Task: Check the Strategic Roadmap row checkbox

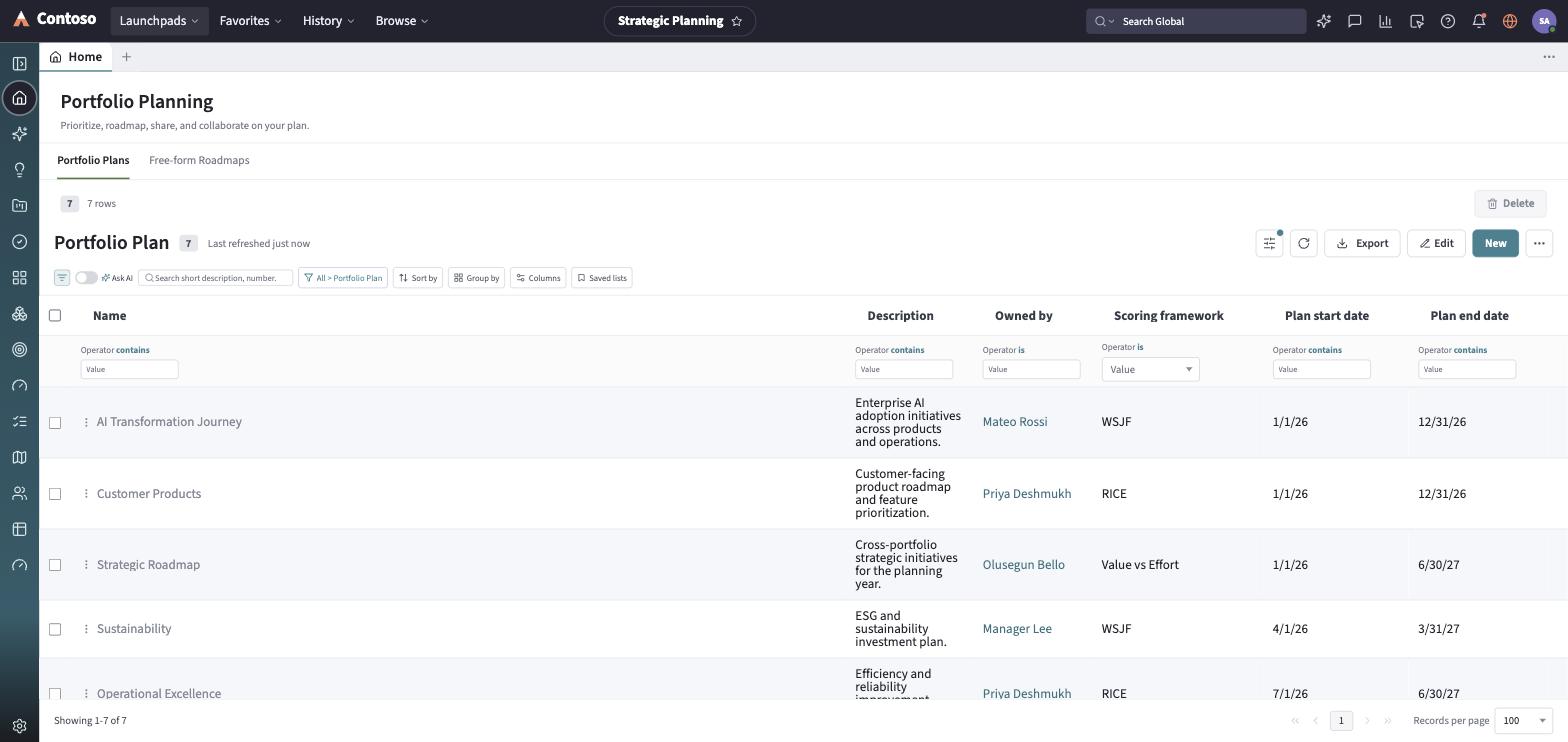Action: (55, 565)
